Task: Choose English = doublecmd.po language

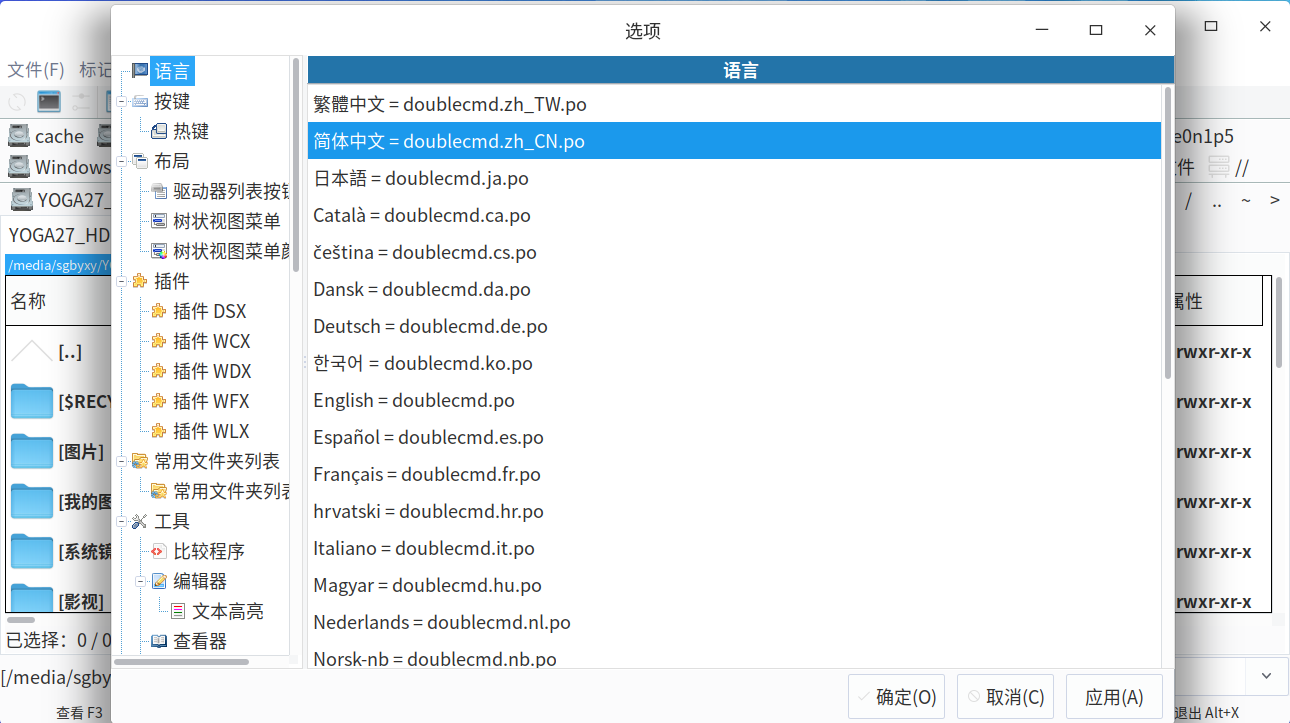Action: 413,400
